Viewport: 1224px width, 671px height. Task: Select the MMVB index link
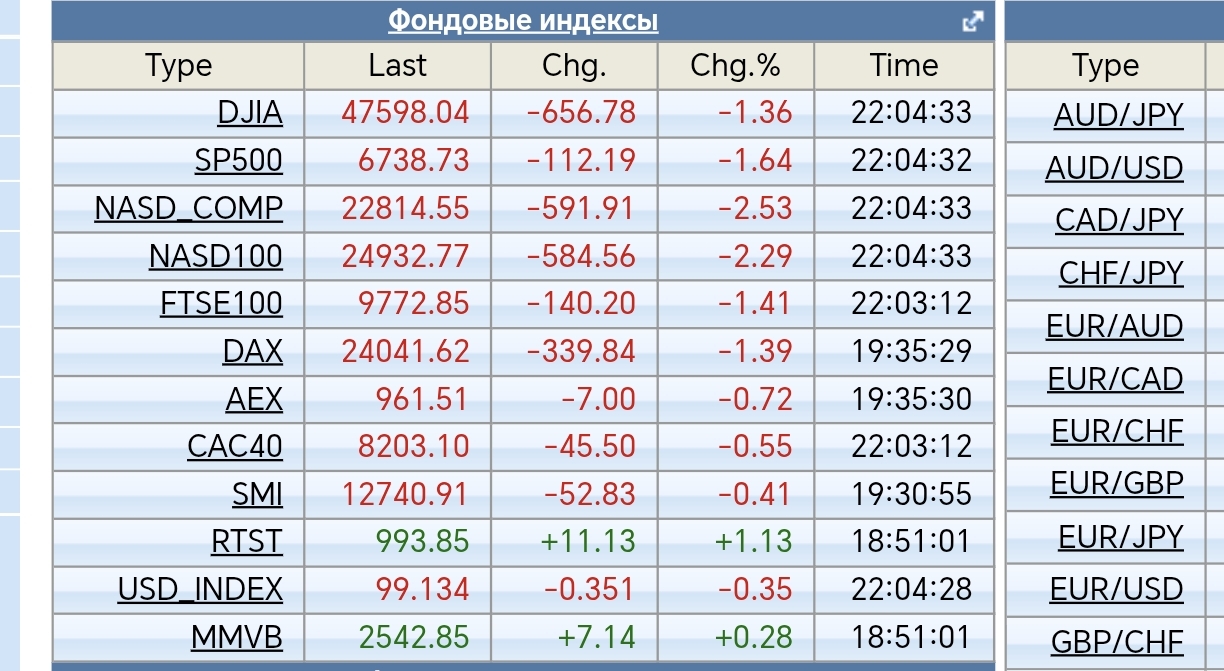coord(237,637)
